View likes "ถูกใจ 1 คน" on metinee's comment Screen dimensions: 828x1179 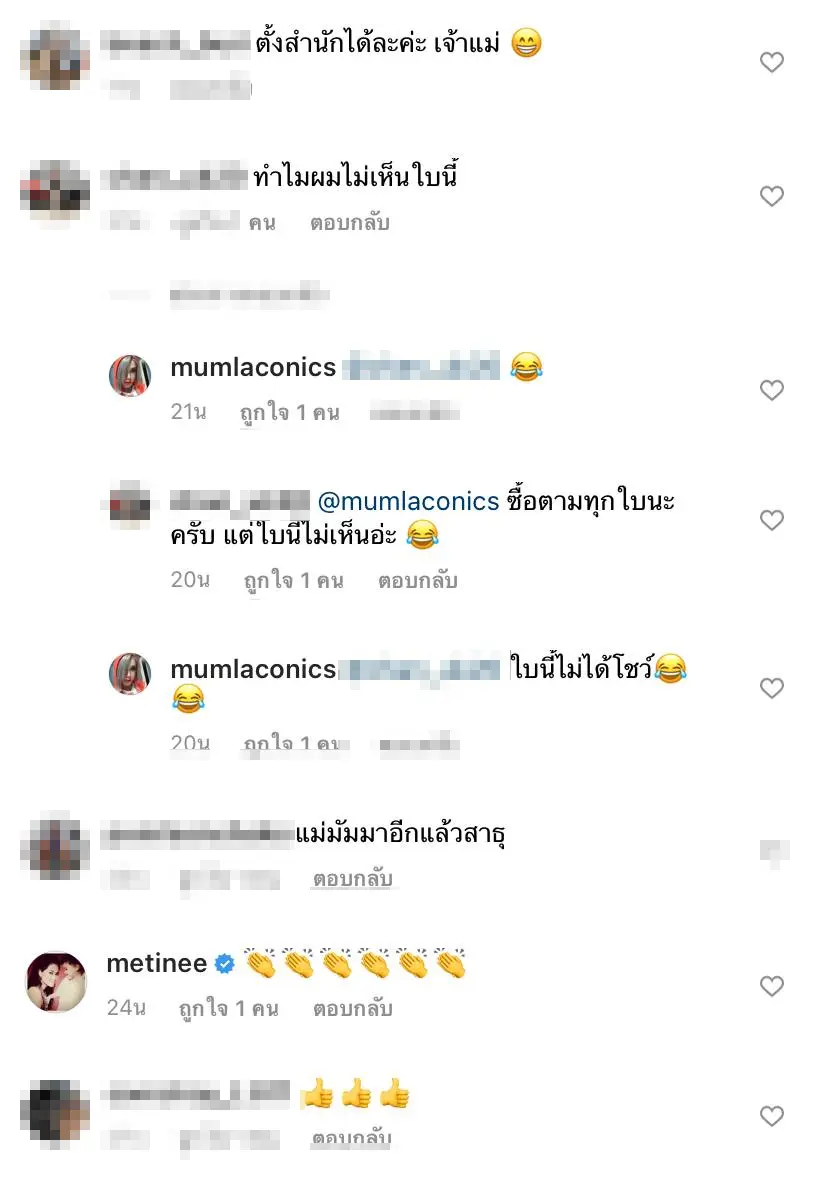click(229, 1008)
